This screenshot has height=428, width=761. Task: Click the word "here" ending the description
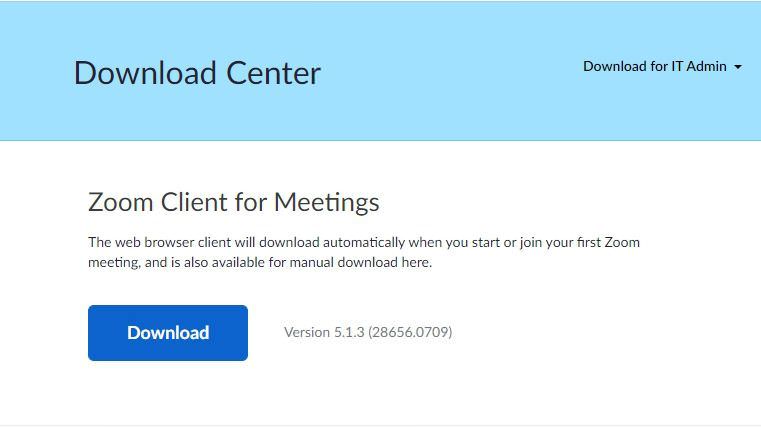point(416,263)
